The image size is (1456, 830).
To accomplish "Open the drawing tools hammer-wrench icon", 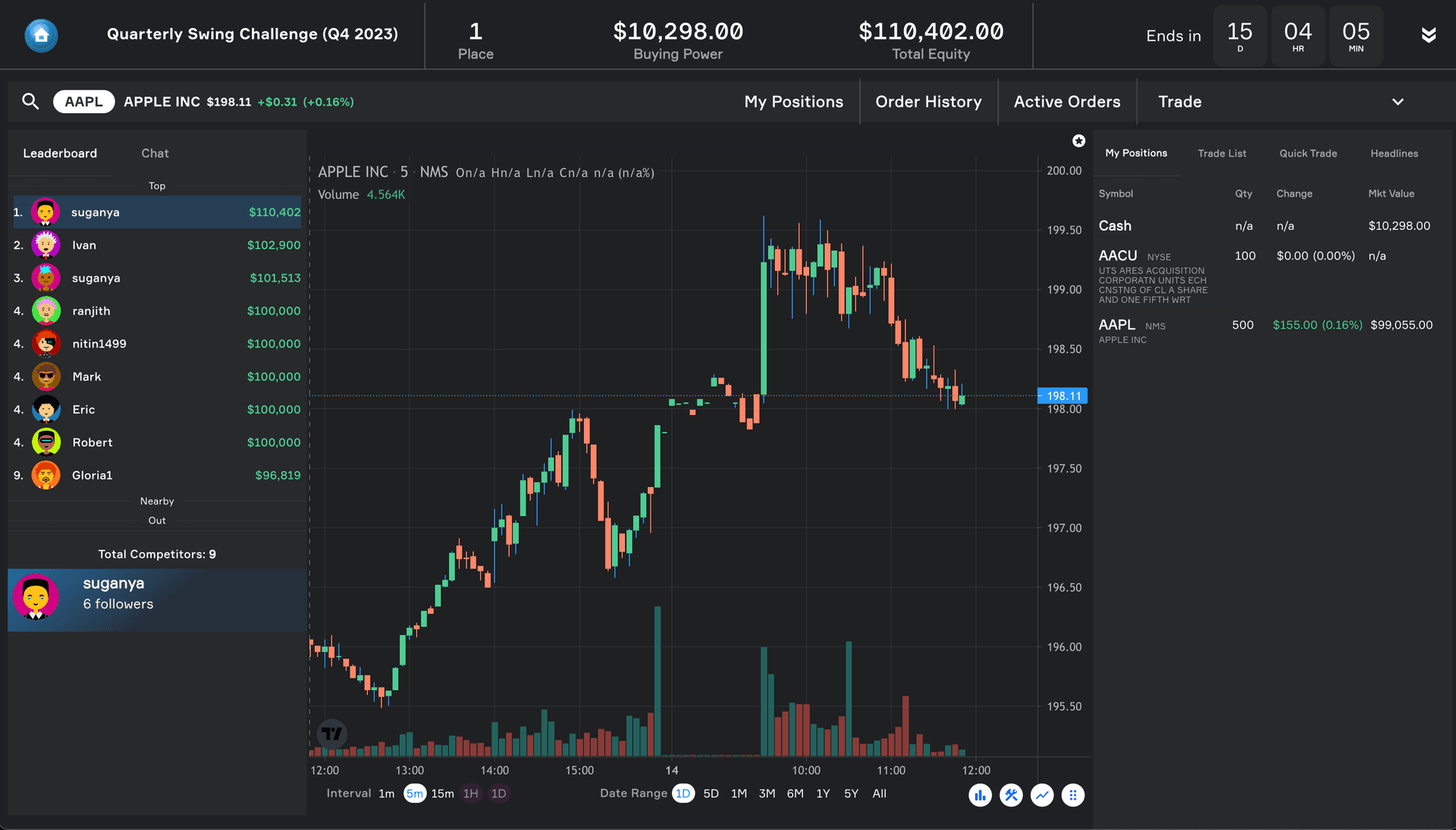I will pyautogui.click(x=1011, y=795).
